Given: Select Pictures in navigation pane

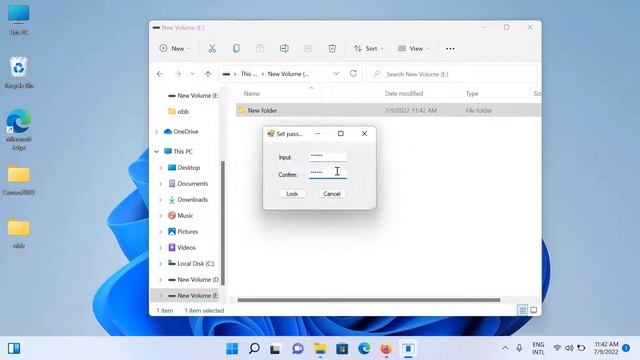Looking at the screenshot, I should click(x=183, y=231).
